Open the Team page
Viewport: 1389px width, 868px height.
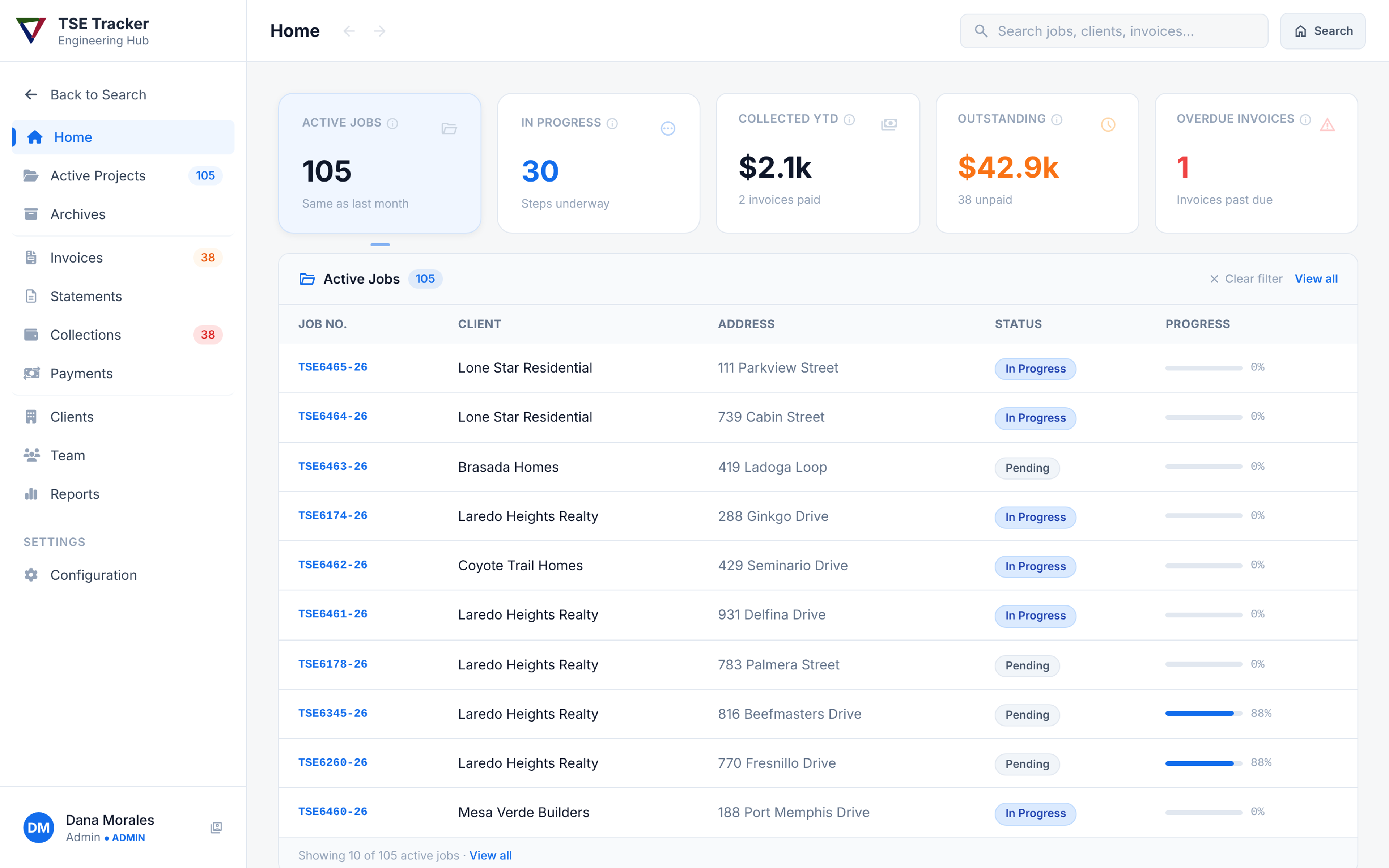click(123, 455)
